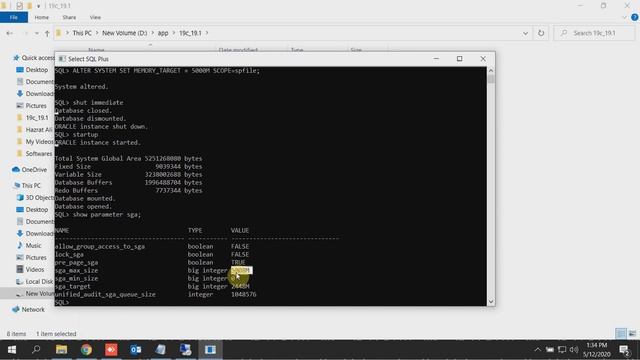Screen dimensions: 640x360
Task: Open SQL Plus taskbar button
Action: tap(211, 350)
